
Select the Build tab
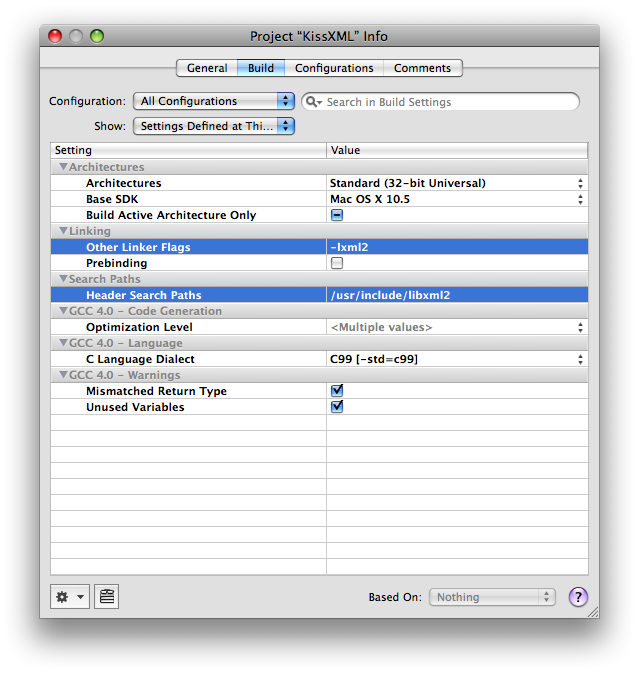click(x=261, y=68)
